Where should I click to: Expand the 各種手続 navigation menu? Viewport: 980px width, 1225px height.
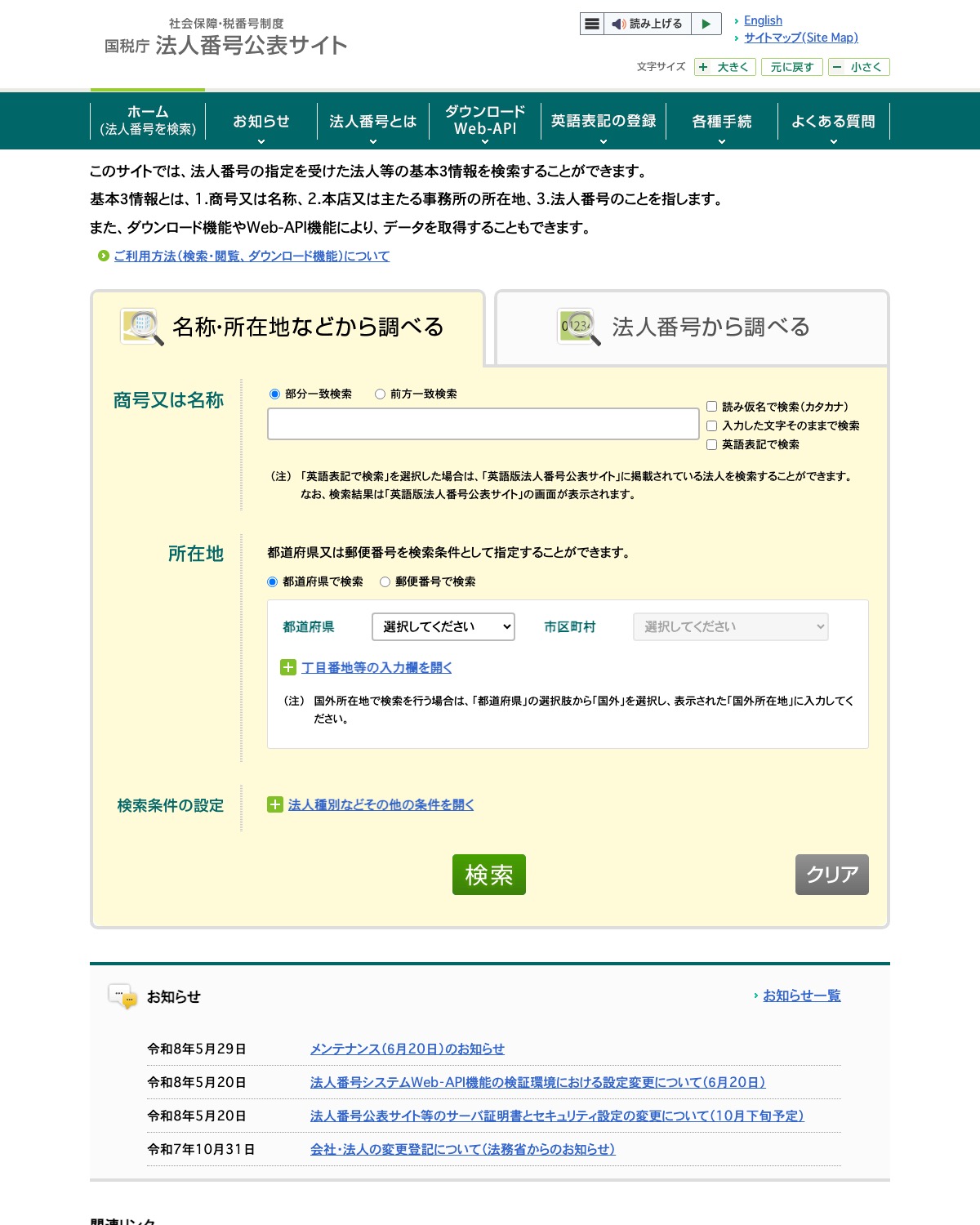[x=722, y=121]
